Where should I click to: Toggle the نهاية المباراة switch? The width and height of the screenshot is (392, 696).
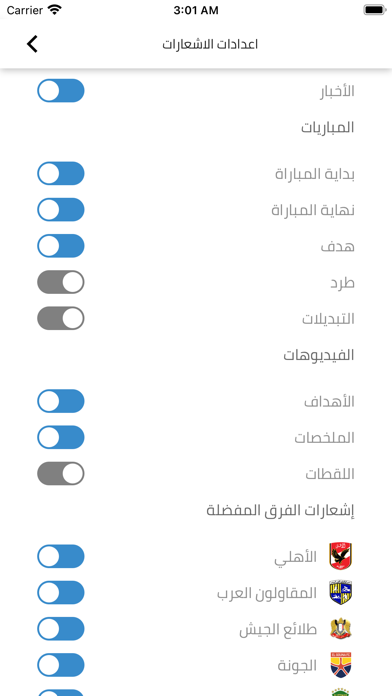[61, 210]
